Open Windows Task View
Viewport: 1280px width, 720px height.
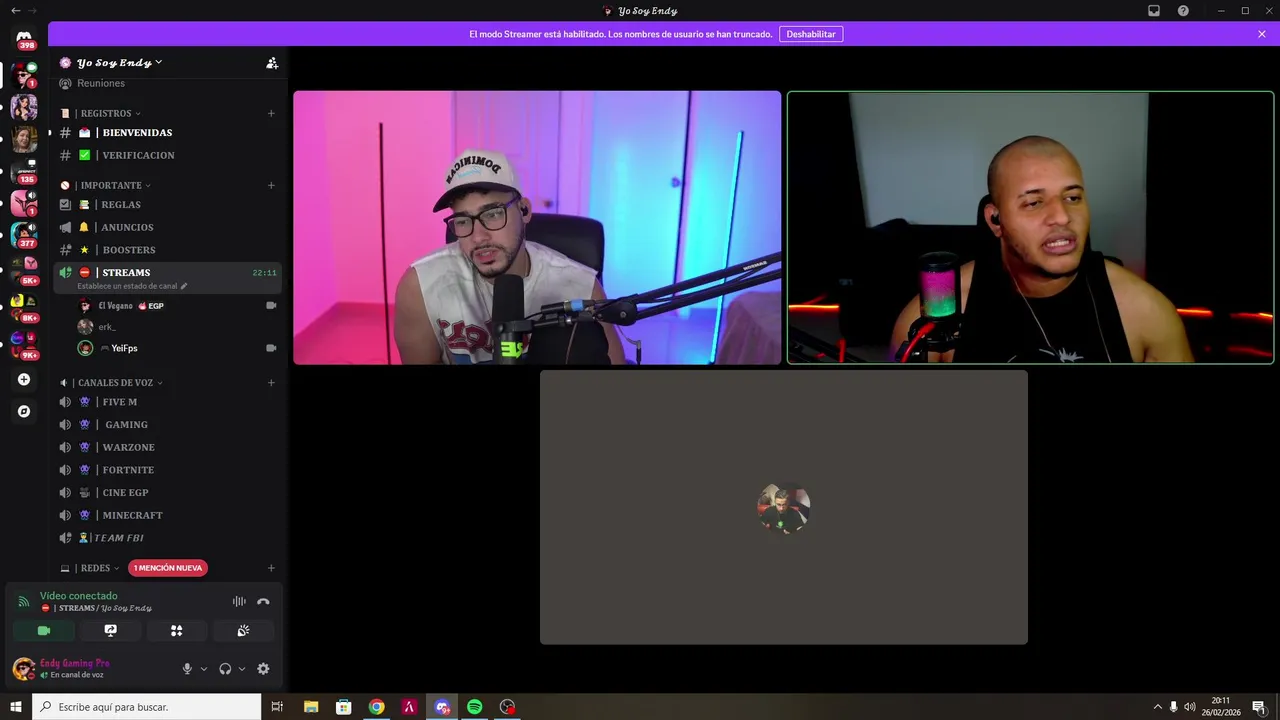[x=277, y=707]
